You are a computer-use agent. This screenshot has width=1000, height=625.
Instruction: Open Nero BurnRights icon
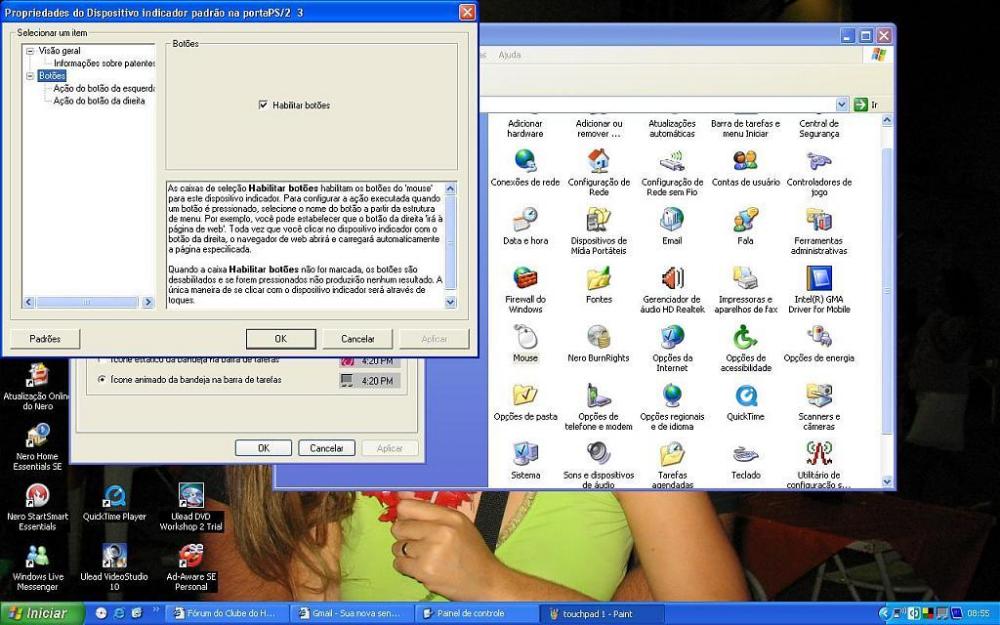coord(598,338)
